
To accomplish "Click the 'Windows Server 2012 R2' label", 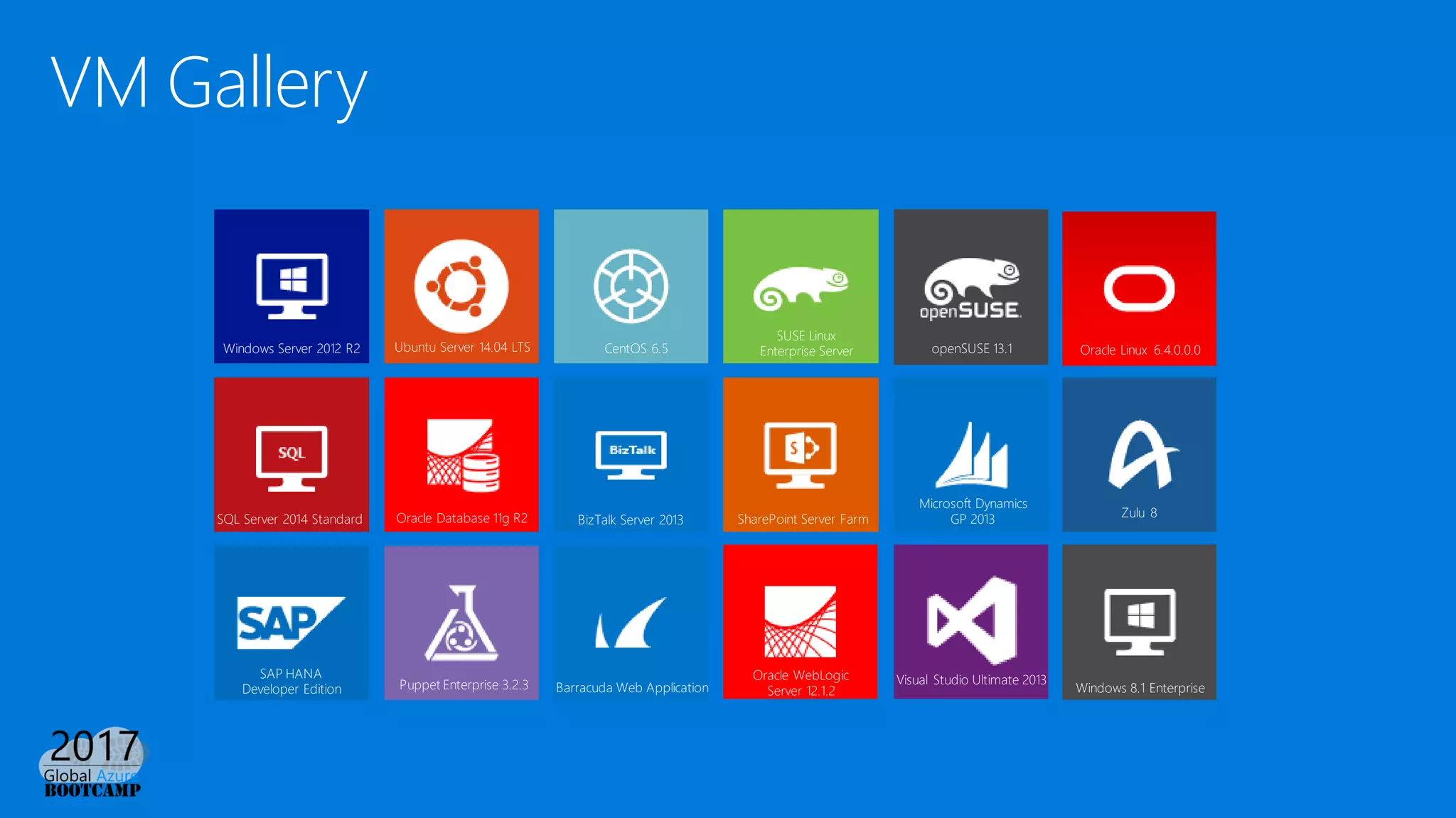I will [291, 348].
